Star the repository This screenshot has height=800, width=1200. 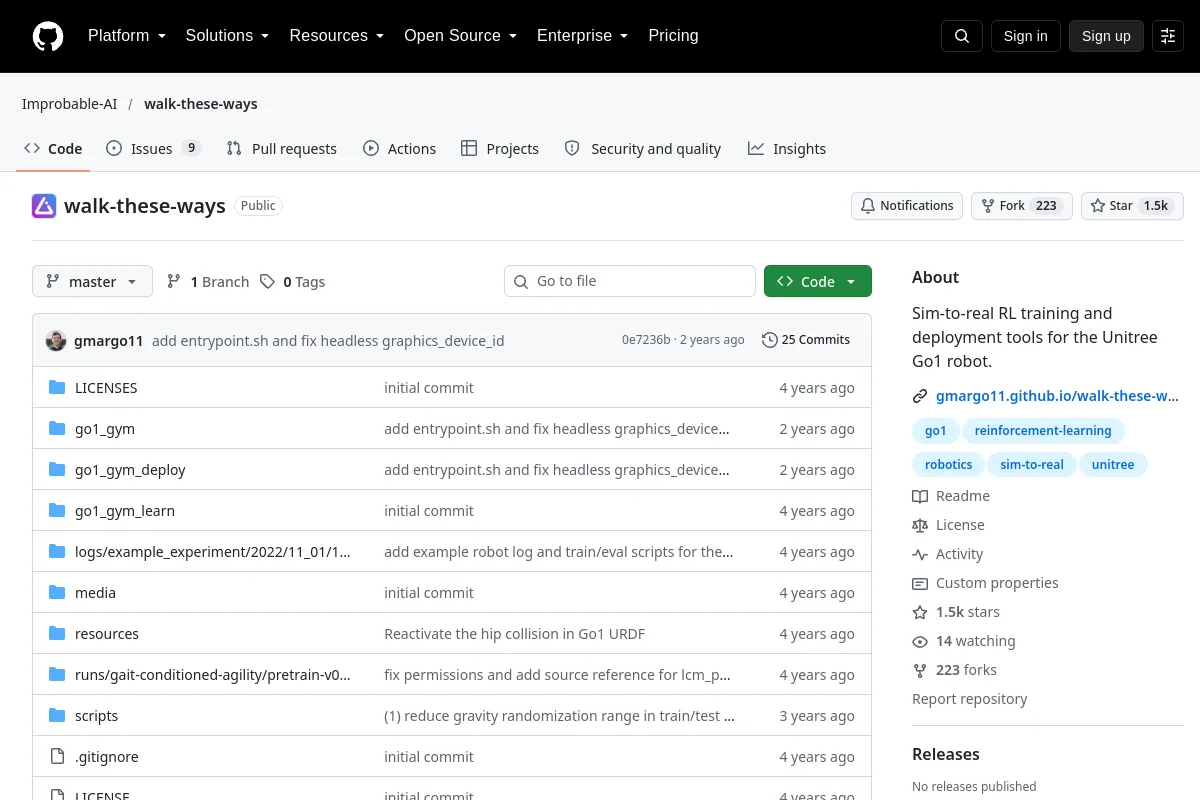[x=1132, y=206]
